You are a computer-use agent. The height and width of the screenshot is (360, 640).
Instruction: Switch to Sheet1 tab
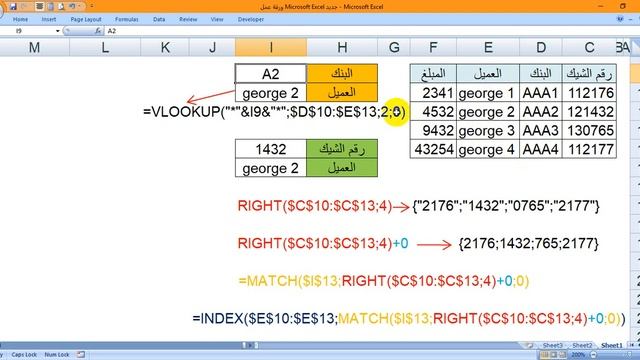(611, 345)
